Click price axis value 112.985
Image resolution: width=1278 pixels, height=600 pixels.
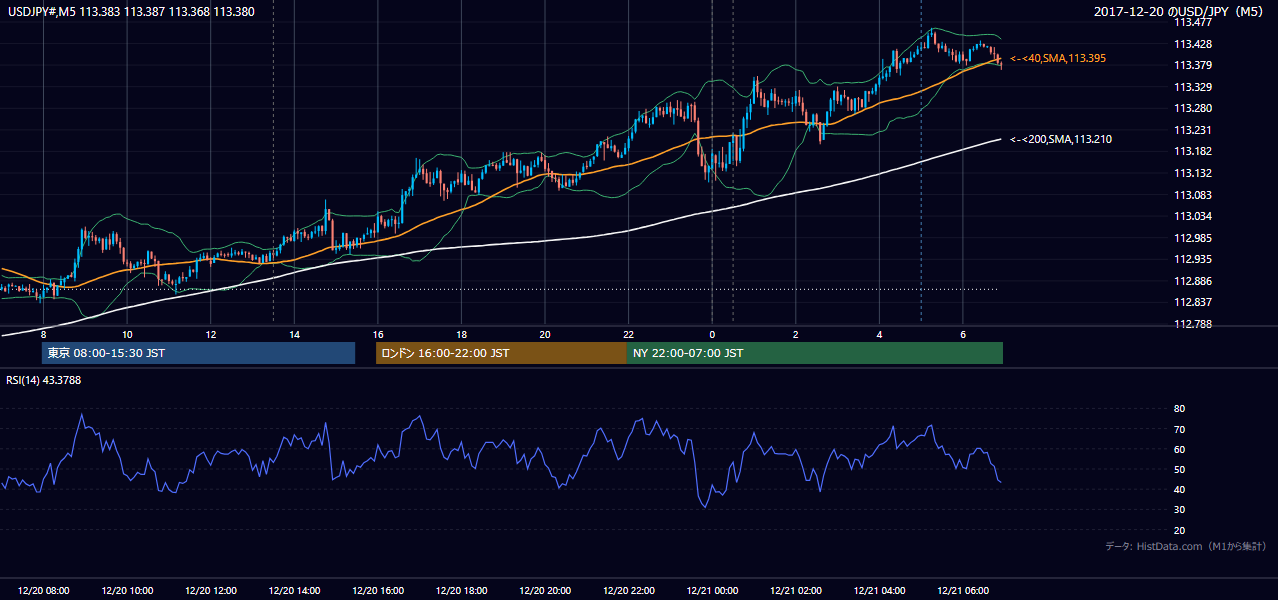[1193, 238]
